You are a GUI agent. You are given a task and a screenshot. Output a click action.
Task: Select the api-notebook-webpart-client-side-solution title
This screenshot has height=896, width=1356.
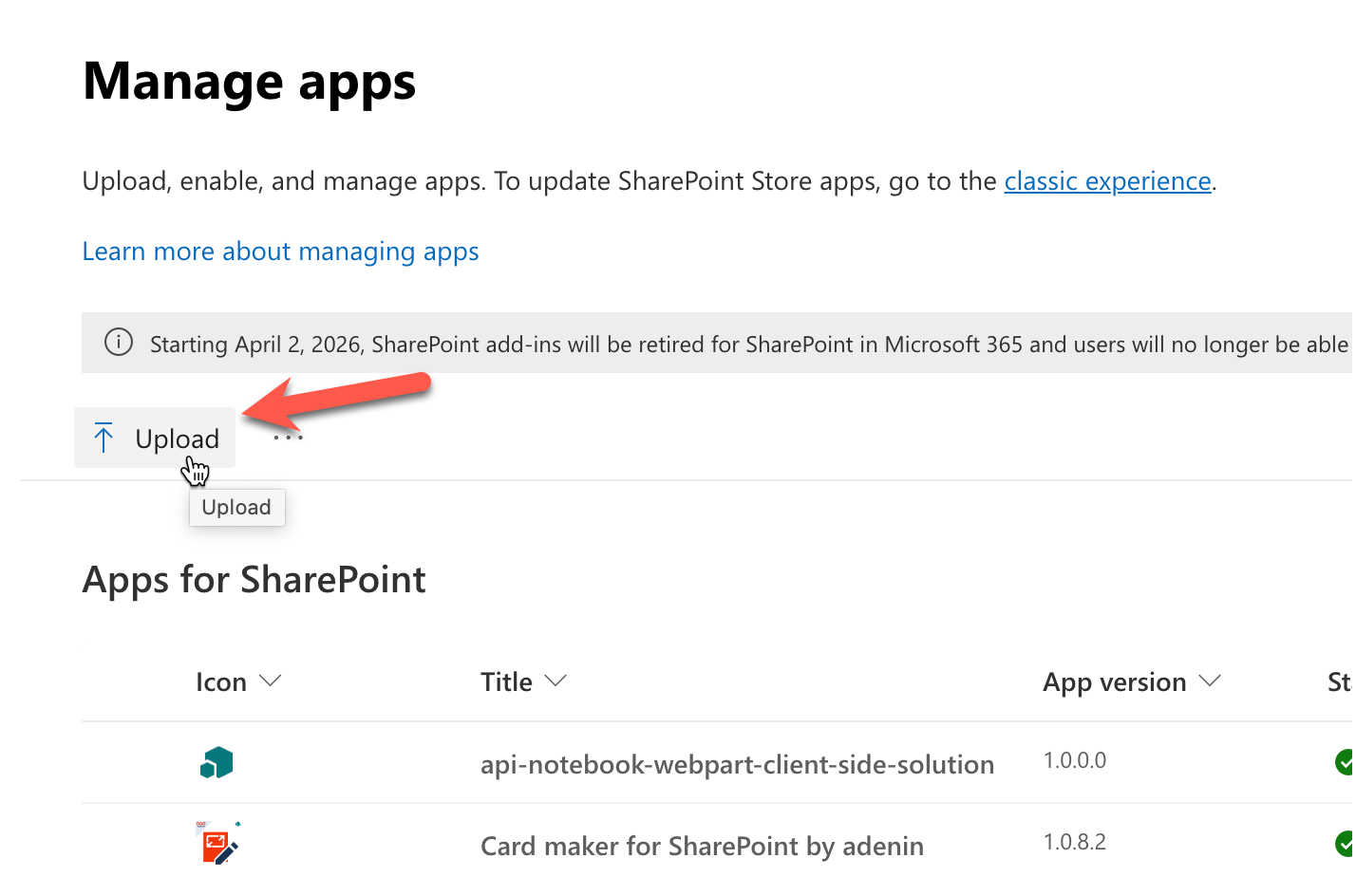pos(737,764)
